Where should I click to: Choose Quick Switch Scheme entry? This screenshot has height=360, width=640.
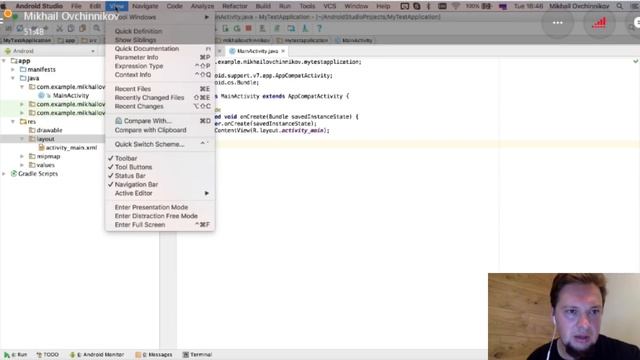click(160, 144)
